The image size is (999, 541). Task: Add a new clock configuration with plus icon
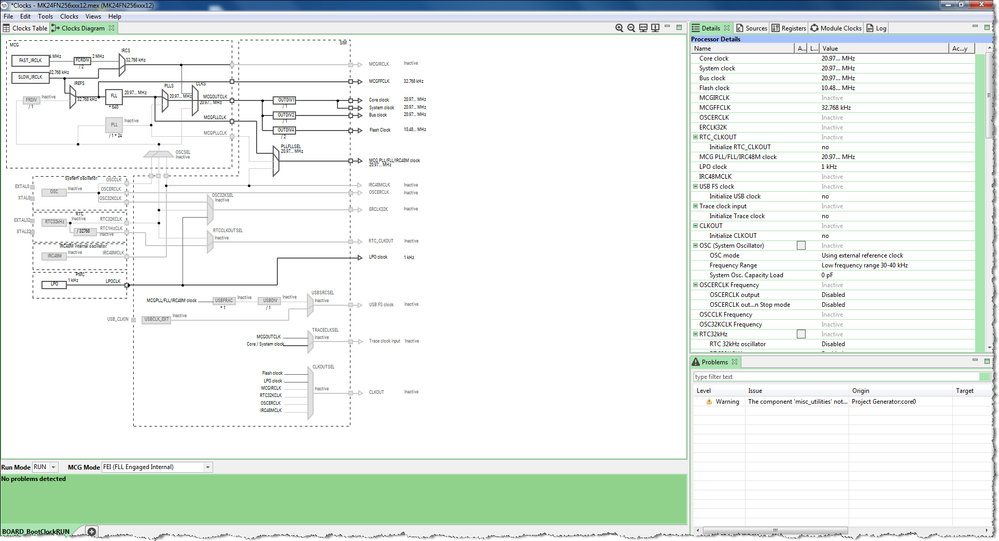[x=92, y=531]
